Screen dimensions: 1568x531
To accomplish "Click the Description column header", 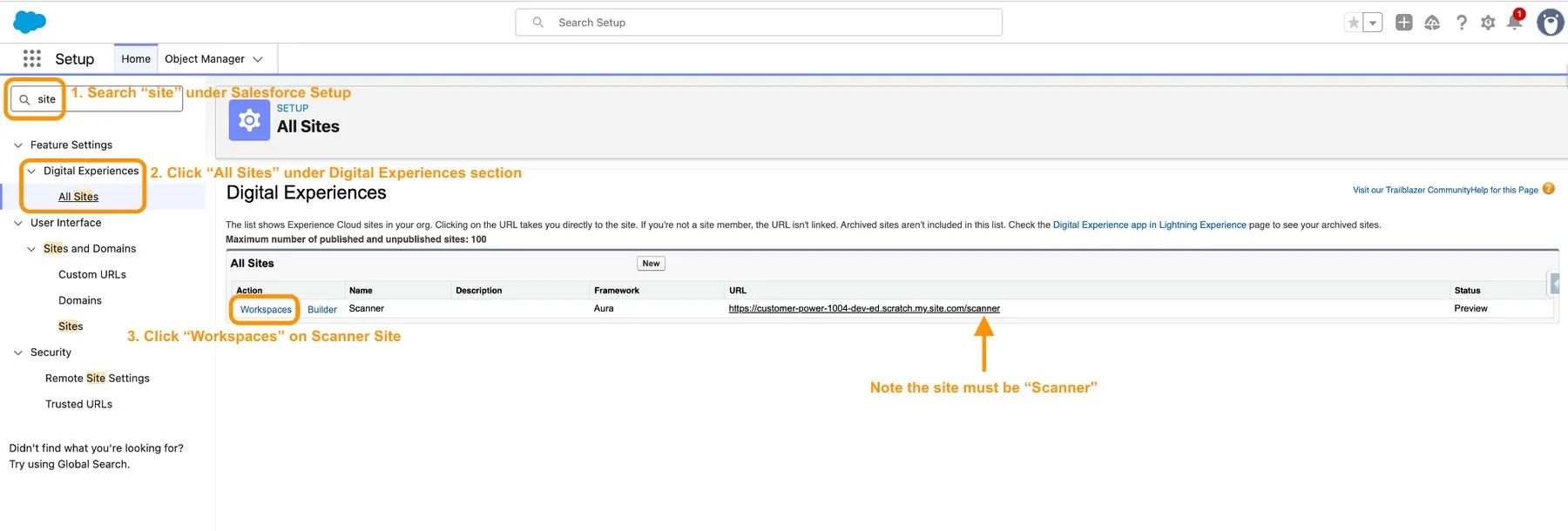I will [479, 291].
